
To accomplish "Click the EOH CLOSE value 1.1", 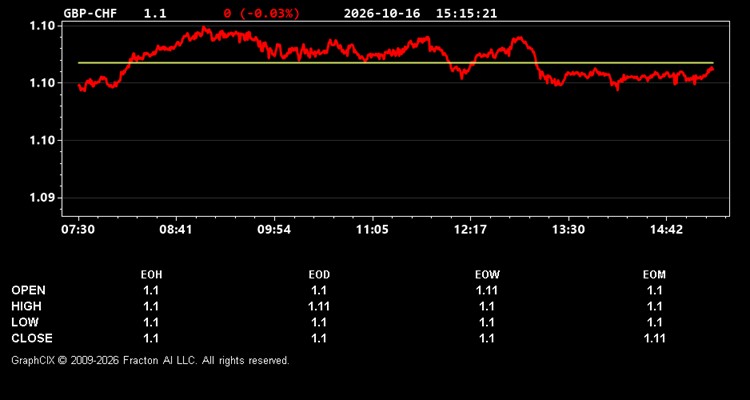I will pyautogui.click(x=151, y=338).
